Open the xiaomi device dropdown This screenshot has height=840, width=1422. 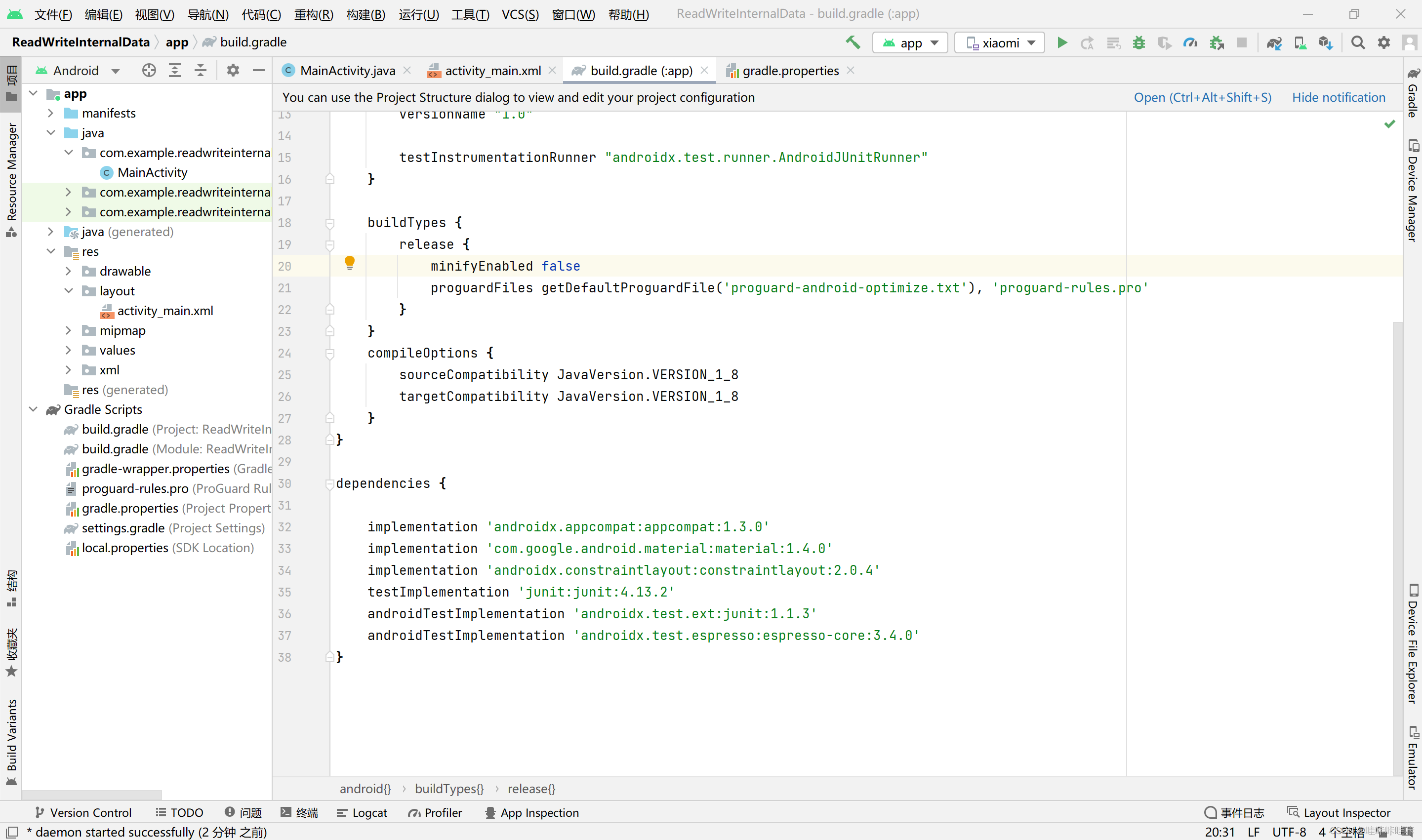point(1000,42)
